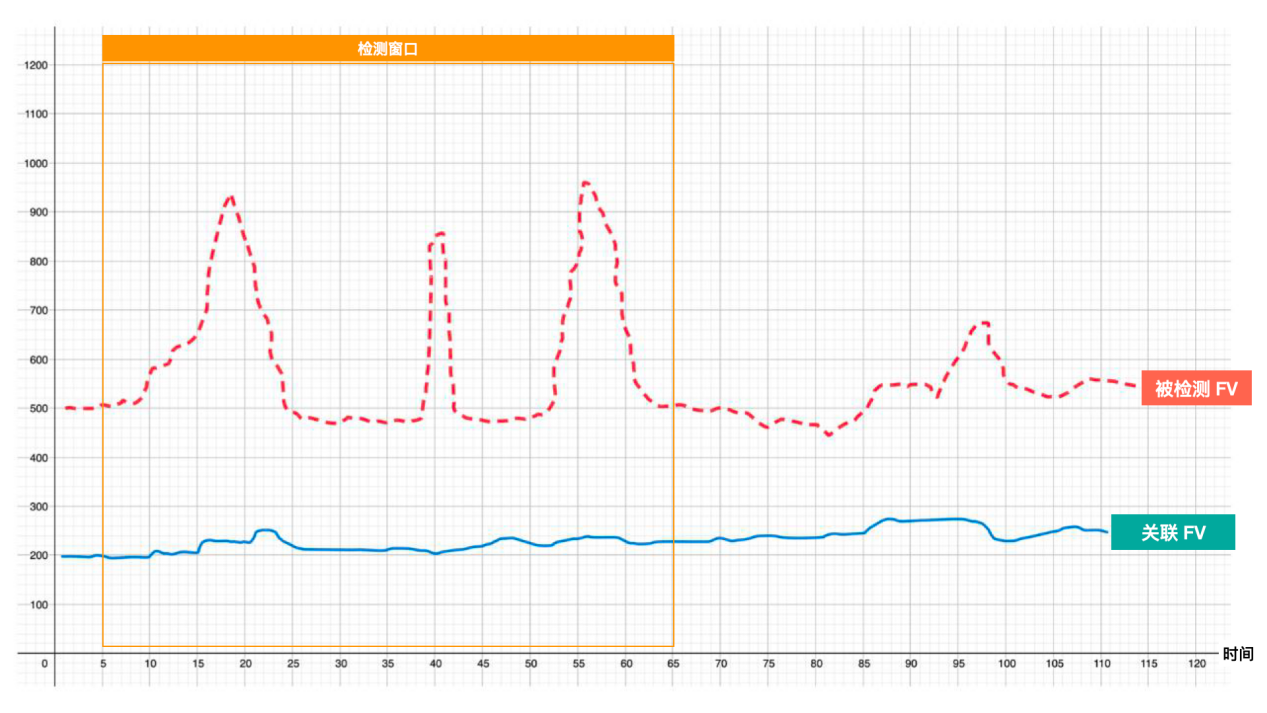The width and height of the screenshot is (1267, 713).
Task: Click the 0 tick on the time axis
Action: (x=44, y=664)
